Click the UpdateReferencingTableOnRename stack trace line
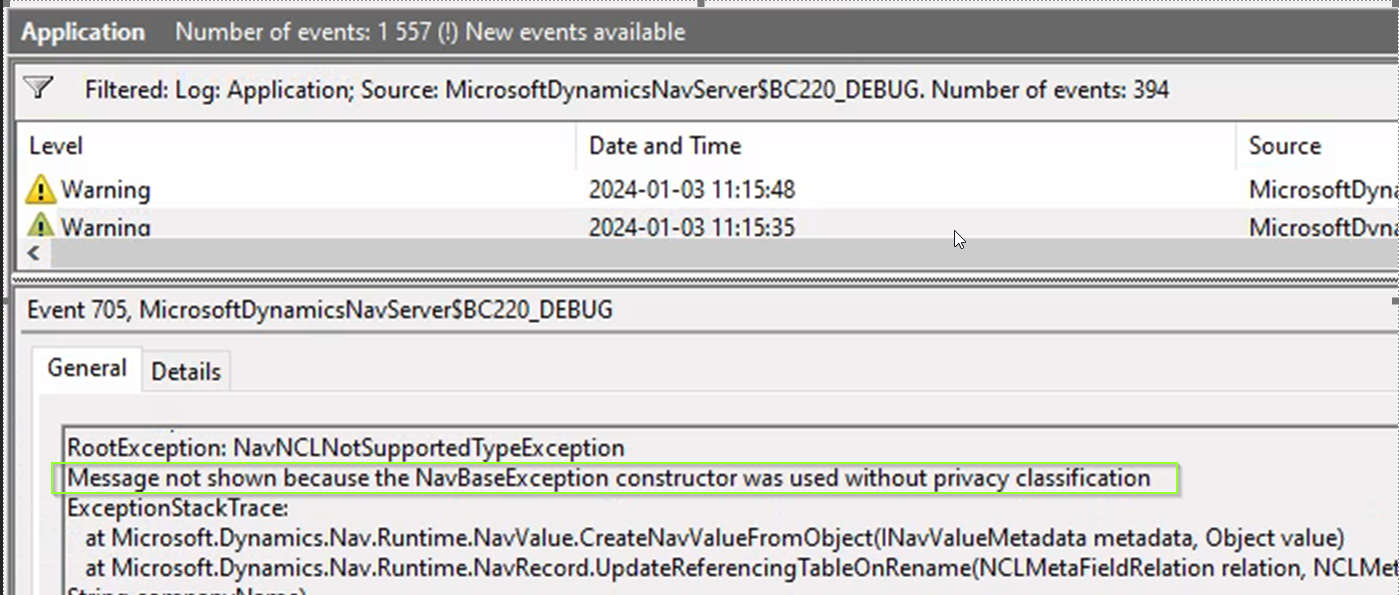Viewport: 1399px width, 595px height. (x=740, y=568)
